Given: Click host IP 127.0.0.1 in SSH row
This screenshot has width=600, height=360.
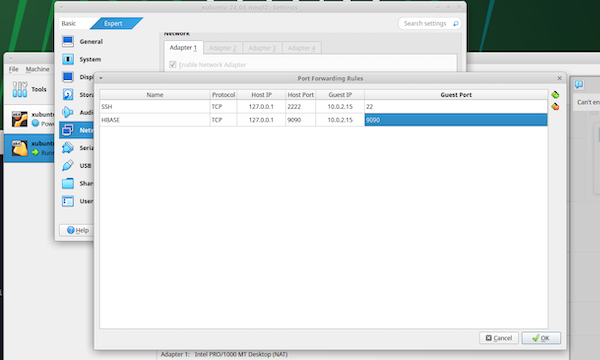Looking at the screenshot, I should pos(261,106).
